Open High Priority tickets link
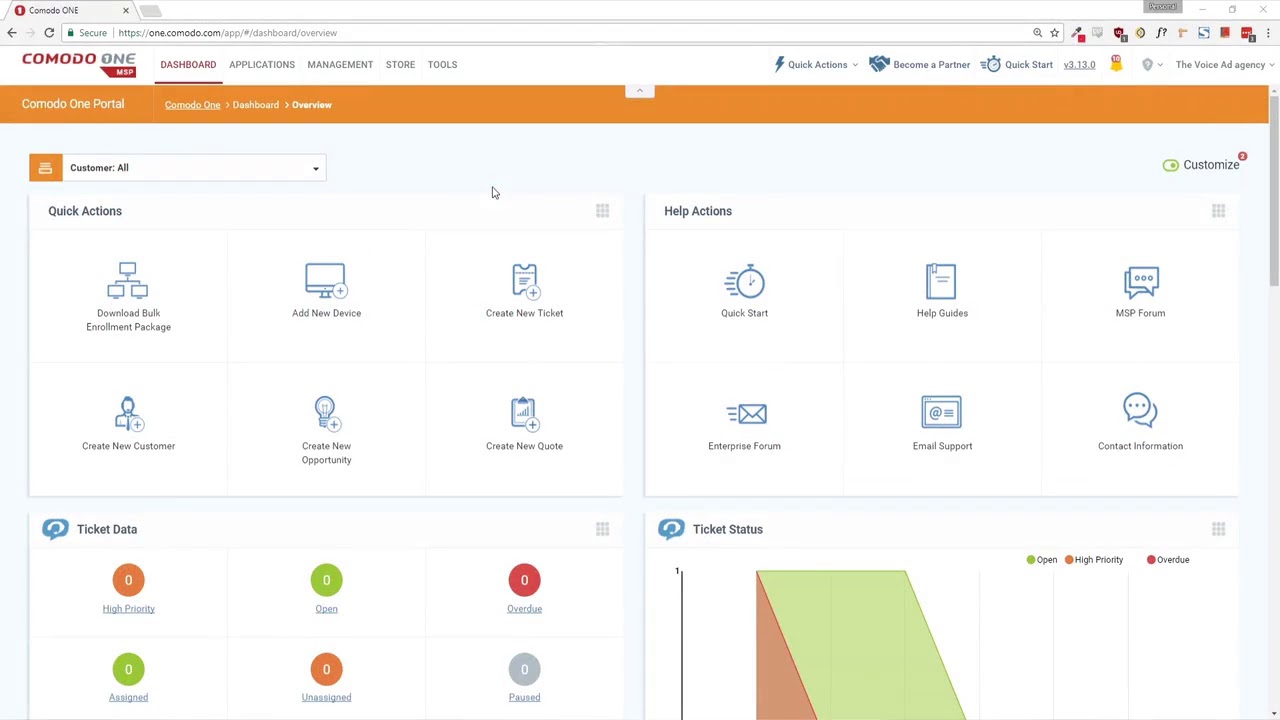Viewport: 1280px width, 720px height. tap(128, 609)
